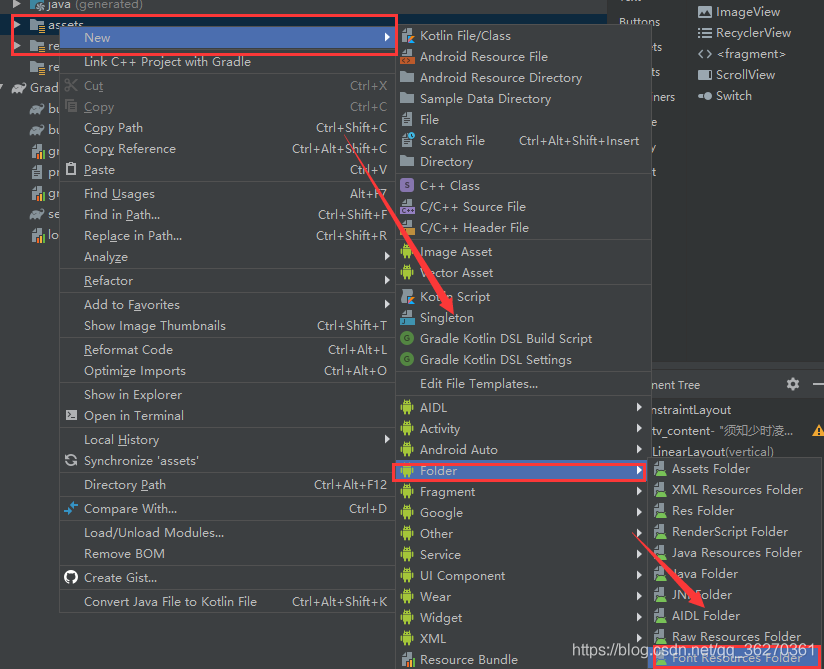Click the Component Tree settings gear
Viewport: 824px width, 669px height.
pos(793,384)
